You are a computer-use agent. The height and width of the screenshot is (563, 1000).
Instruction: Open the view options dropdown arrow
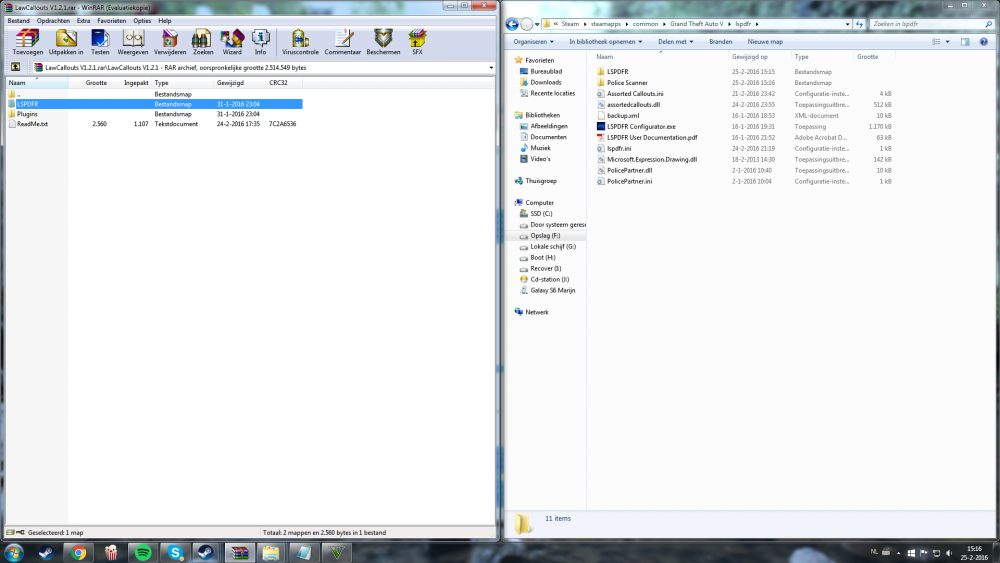point(948,41)
